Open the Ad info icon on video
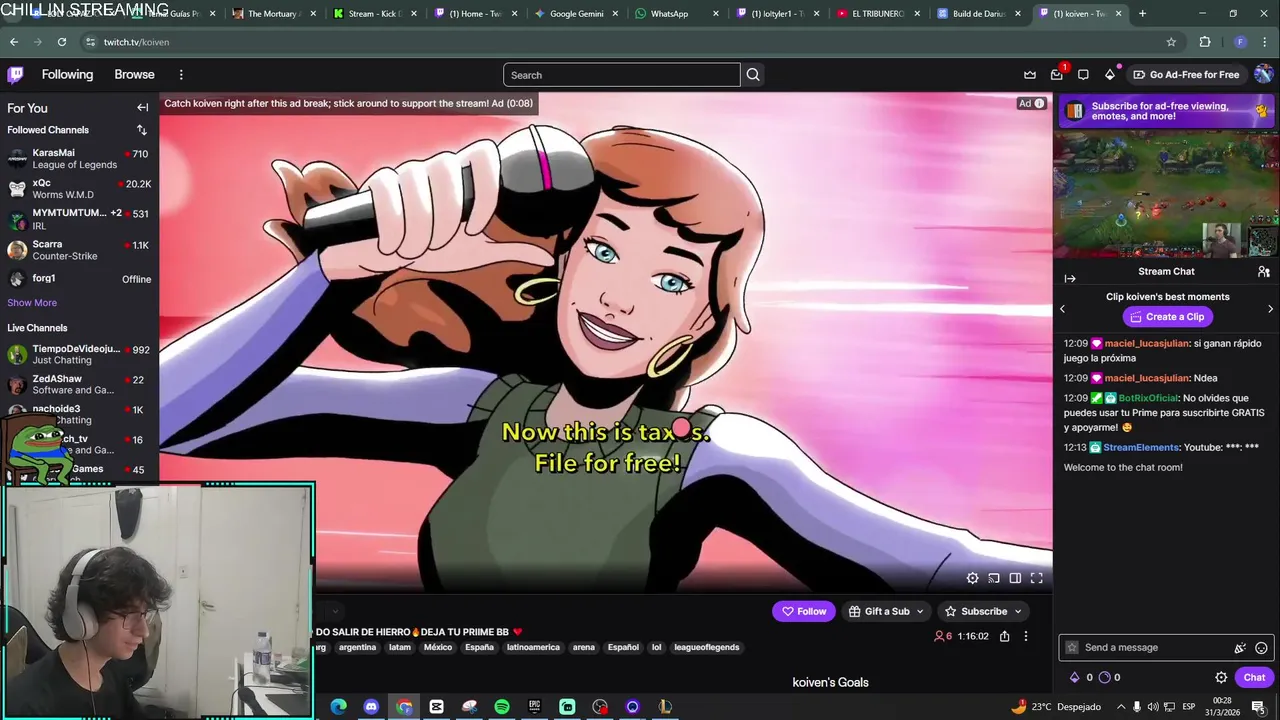The width and height of the screenshot is (1280, 720). pyautogui.click(x=1039, y=103)
